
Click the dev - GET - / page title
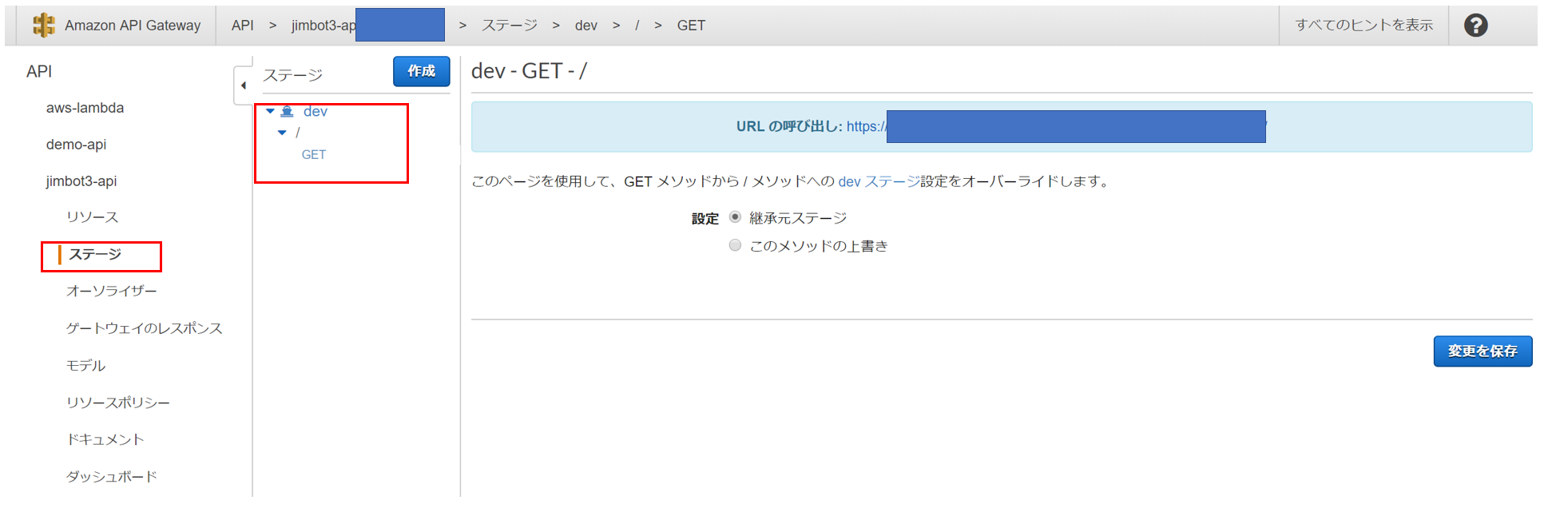pos(529,71)
